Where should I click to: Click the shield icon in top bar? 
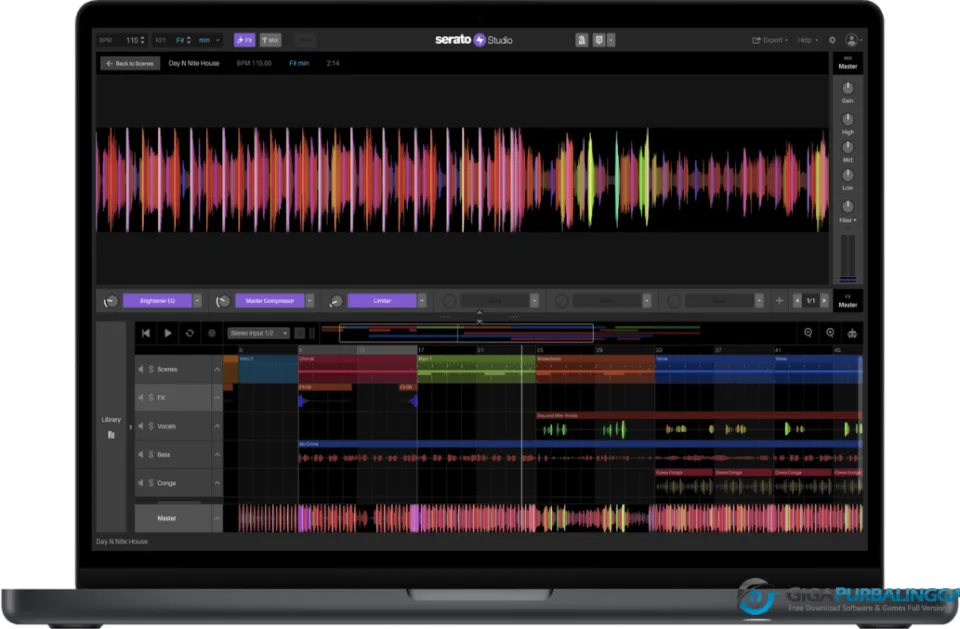coord(599,40)
